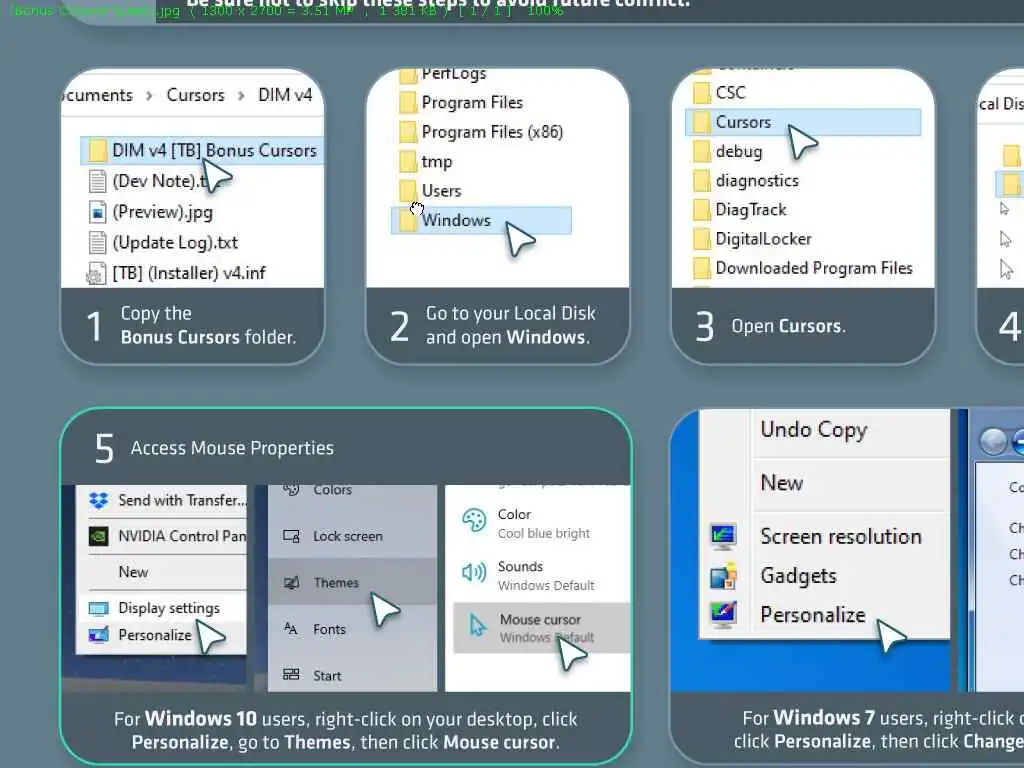1024x768 pixels.
Task: Click the monitor icon beside Windows 7 Personalize
Action: 724,615
